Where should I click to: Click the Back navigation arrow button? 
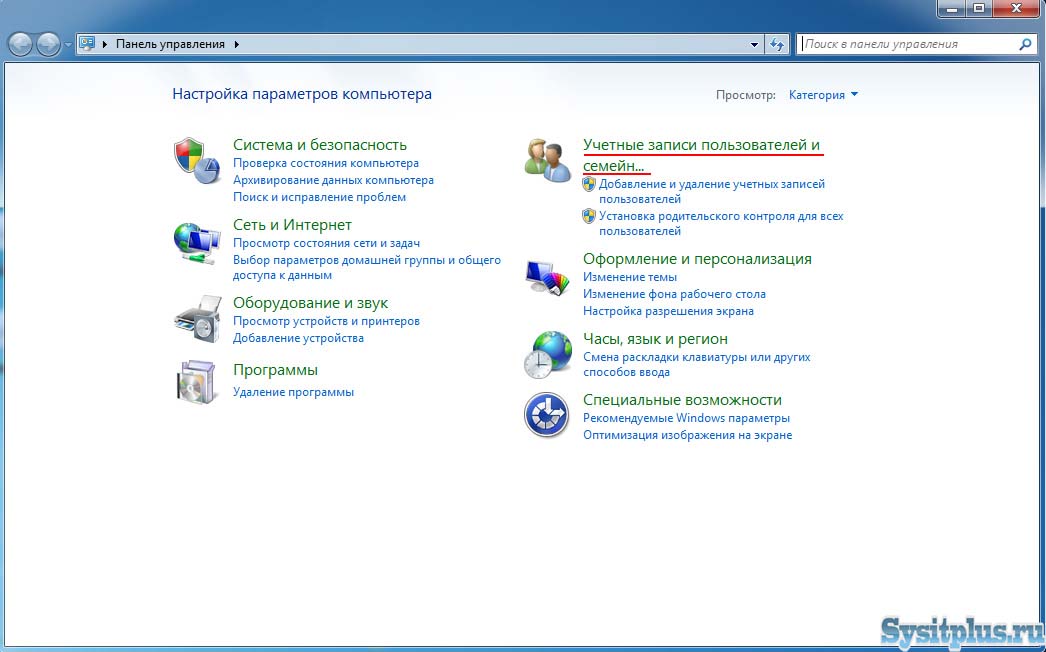click(21, 45)
